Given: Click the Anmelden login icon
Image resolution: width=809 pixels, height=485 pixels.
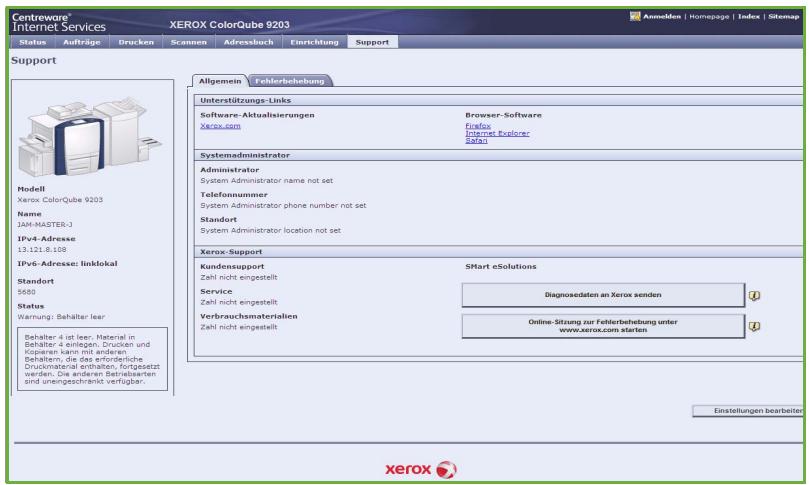Looking at the screenshot, I should tap(635, 17).
